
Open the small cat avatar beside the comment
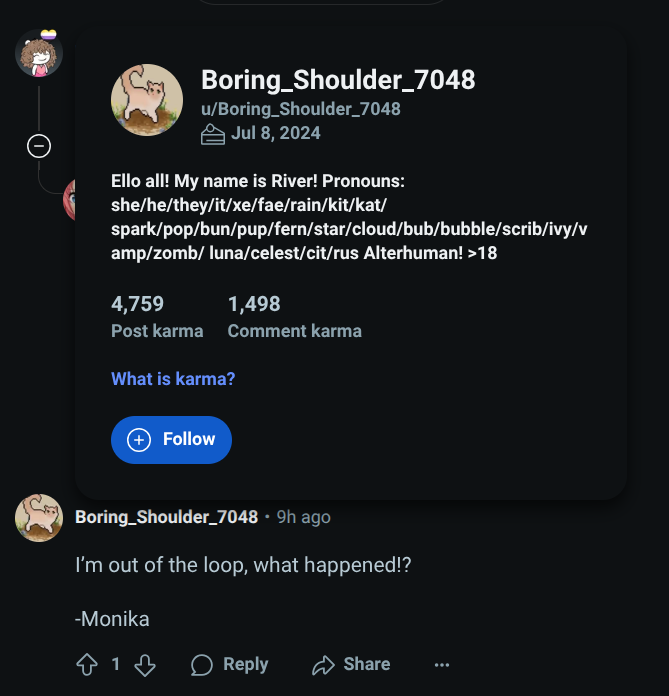(x=39, y=517)
